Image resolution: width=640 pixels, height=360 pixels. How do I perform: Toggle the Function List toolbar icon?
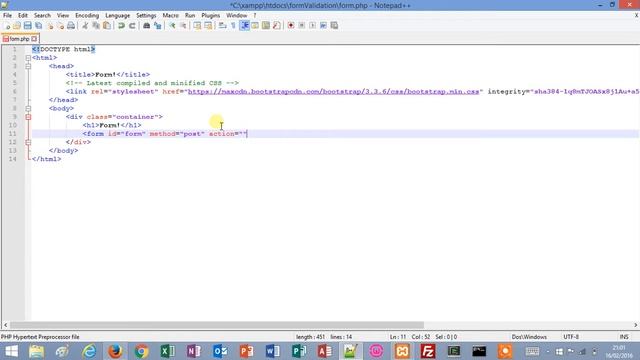(277, 26)
